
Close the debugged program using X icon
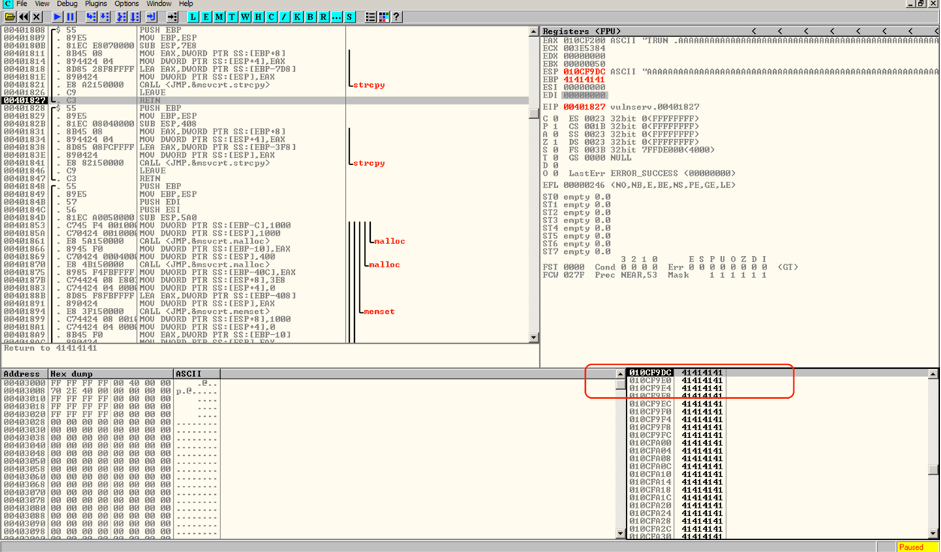click(x=37, y=17)
